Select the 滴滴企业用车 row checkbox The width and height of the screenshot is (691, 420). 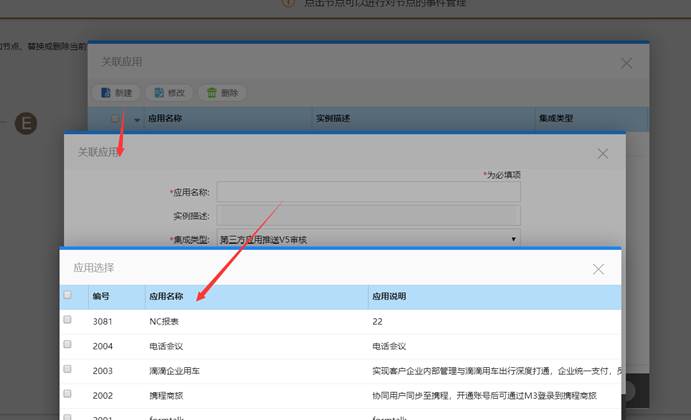(67, 369)
